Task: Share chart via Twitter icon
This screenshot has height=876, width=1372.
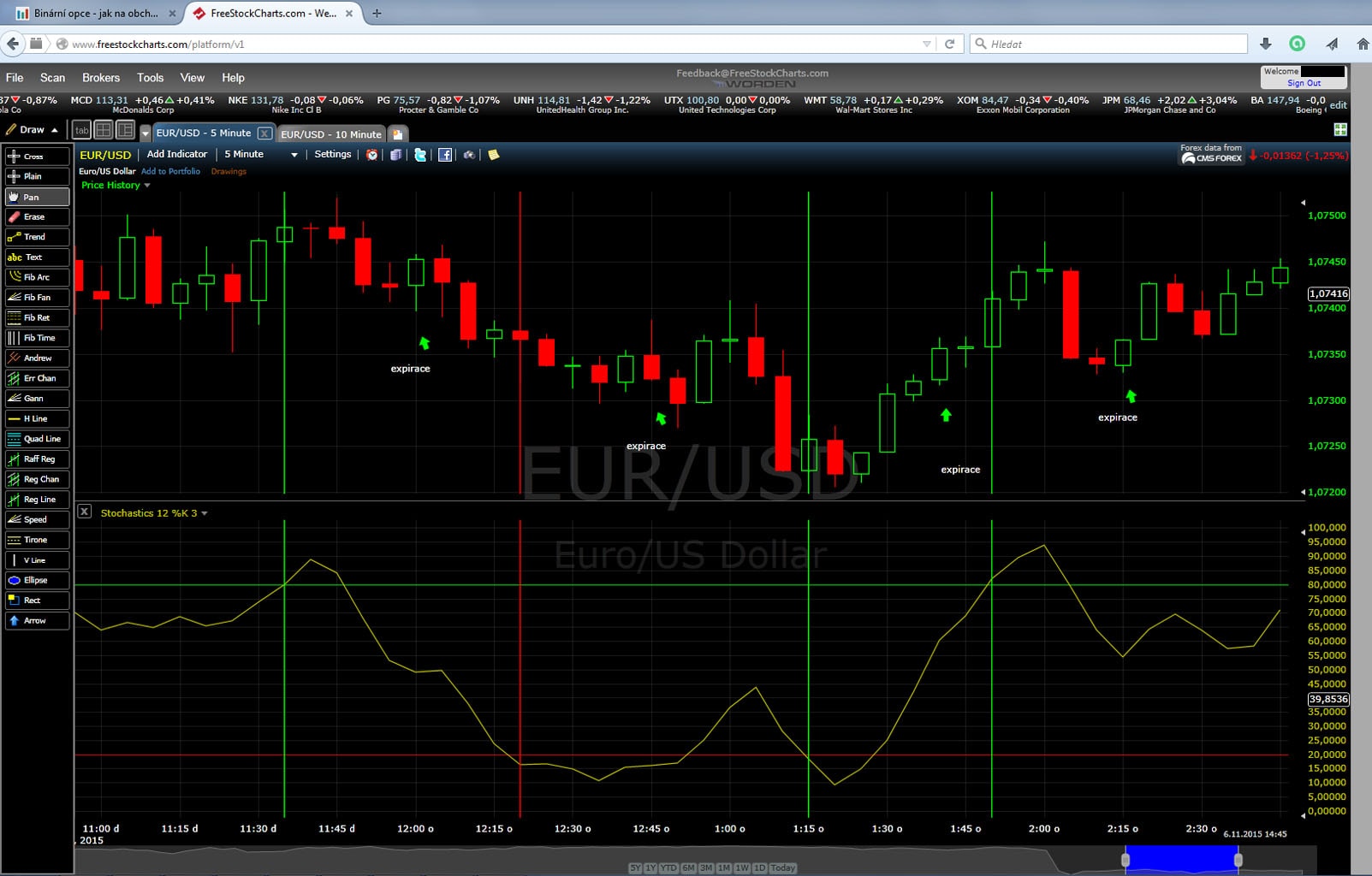Action: point(420,155)
